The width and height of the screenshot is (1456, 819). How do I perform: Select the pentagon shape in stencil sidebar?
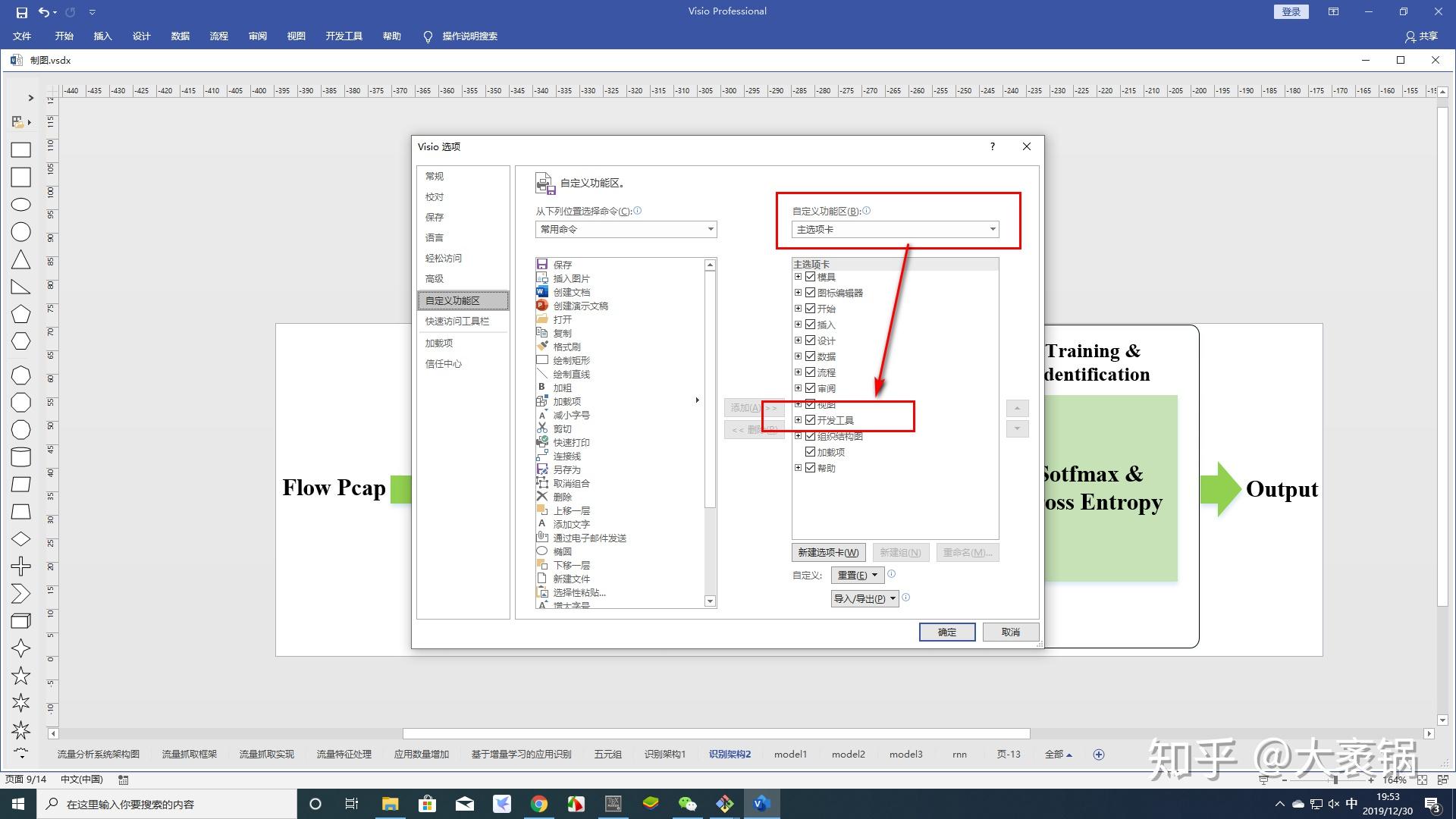[20, 314]
